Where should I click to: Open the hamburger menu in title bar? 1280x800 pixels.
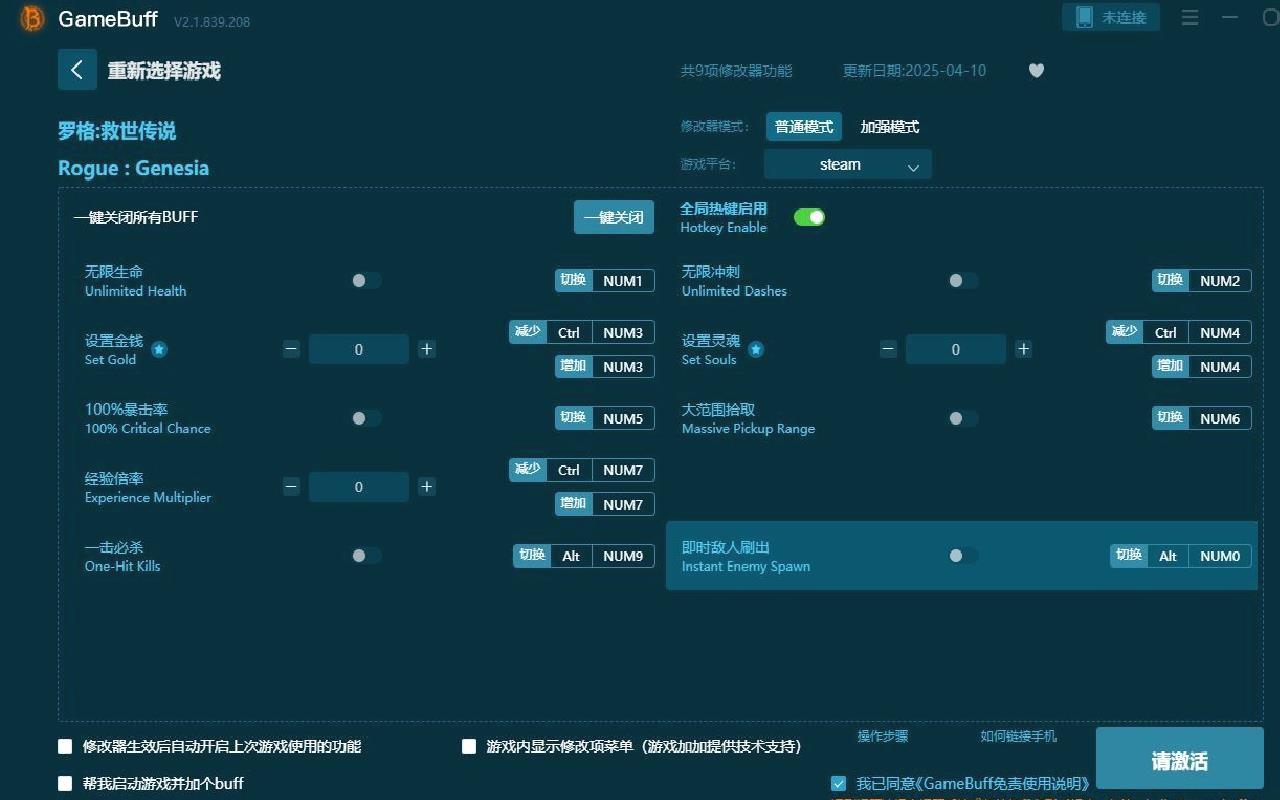(x=1190, y=17)
